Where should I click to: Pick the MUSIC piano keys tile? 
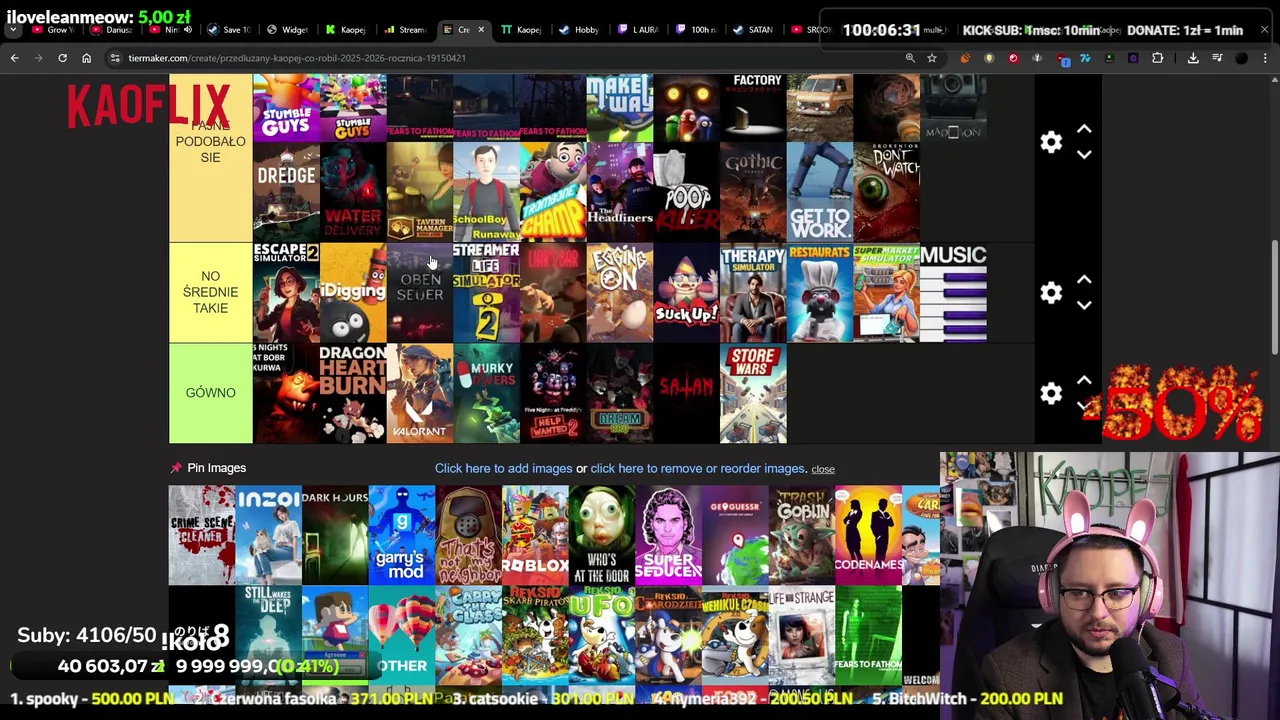point(954,292)
